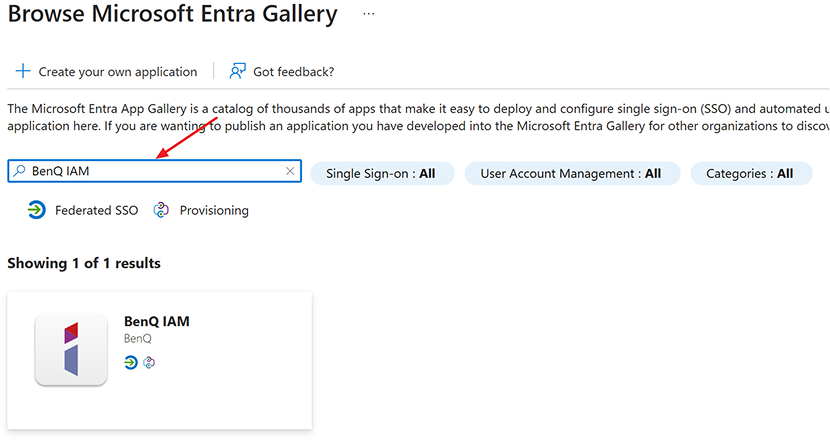Viewport: 830px width, 446px height.
Task: Click the Provisioning label text
Action: (214, 211)
